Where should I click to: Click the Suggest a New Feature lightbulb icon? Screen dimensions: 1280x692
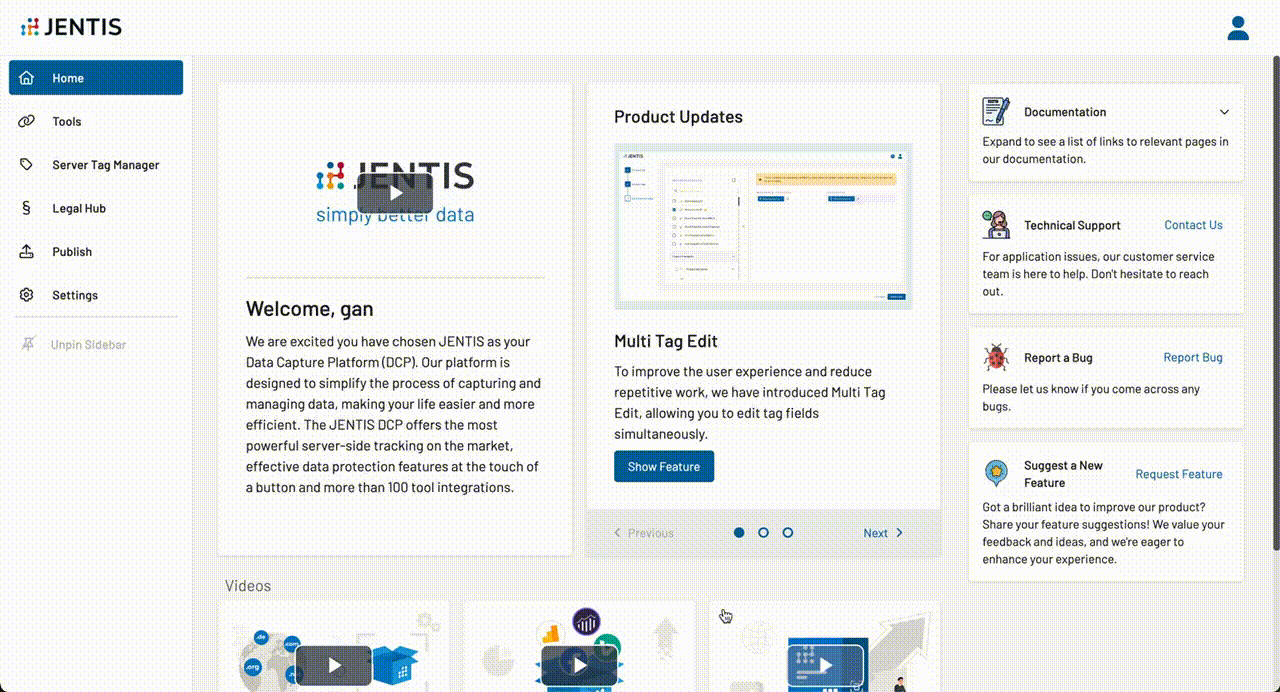pyautogui.click(x=996, y=473)
